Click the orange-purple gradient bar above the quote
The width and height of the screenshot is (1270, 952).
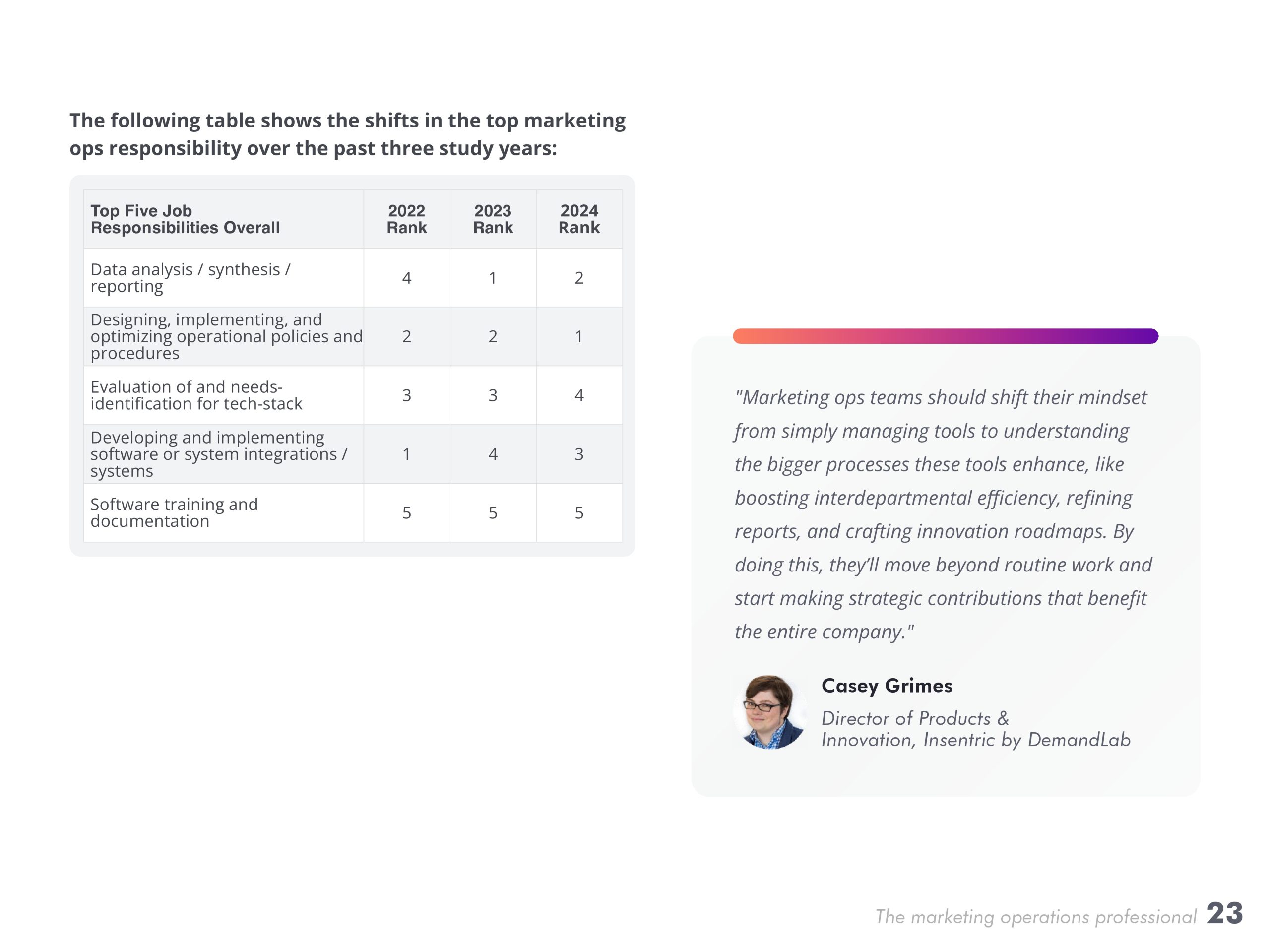pyautogui.click(x=945, y=336)
